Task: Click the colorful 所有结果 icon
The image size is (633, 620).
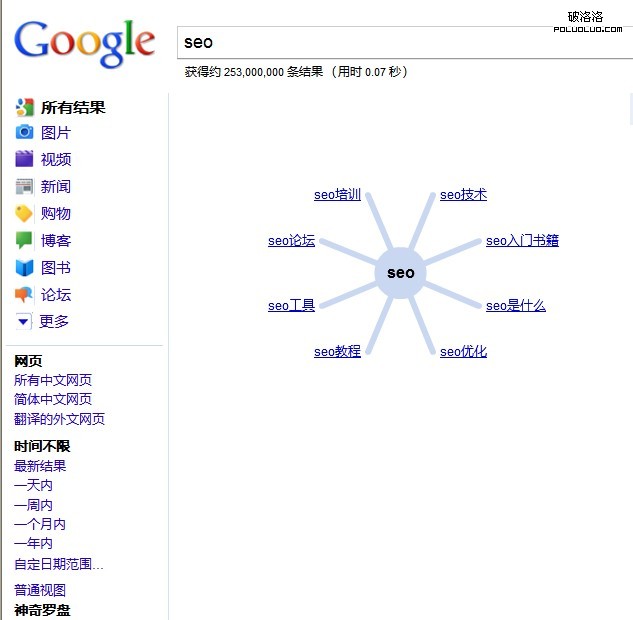Action: (x=24, y=107)
